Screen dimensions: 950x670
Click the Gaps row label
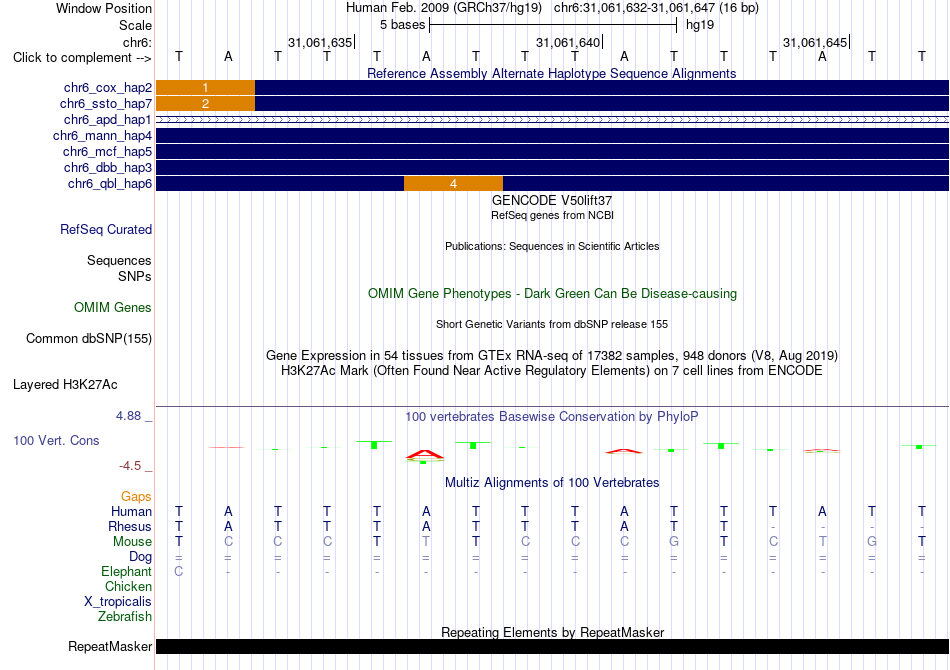pyautogui.click(x=136, y=497)
